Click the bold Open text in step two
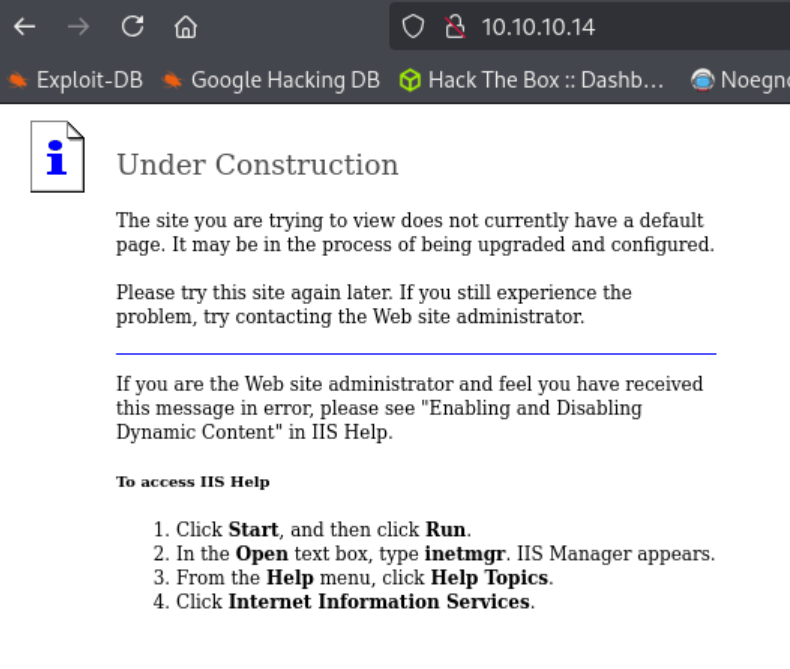Viewport: 790px width, 669px height. [262, 553]
